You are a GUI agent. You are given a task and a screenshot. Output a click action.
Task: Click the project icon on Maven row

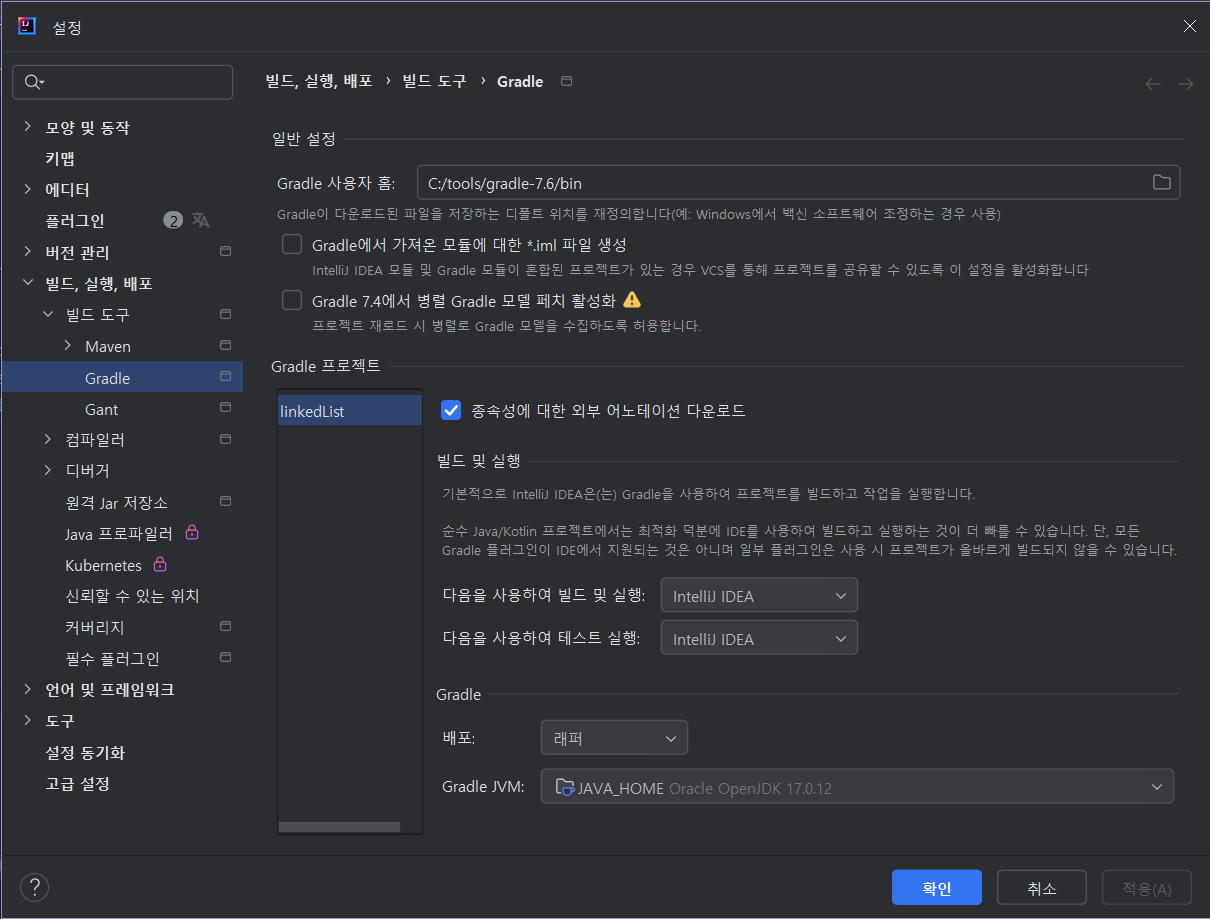tap(225, 346)
